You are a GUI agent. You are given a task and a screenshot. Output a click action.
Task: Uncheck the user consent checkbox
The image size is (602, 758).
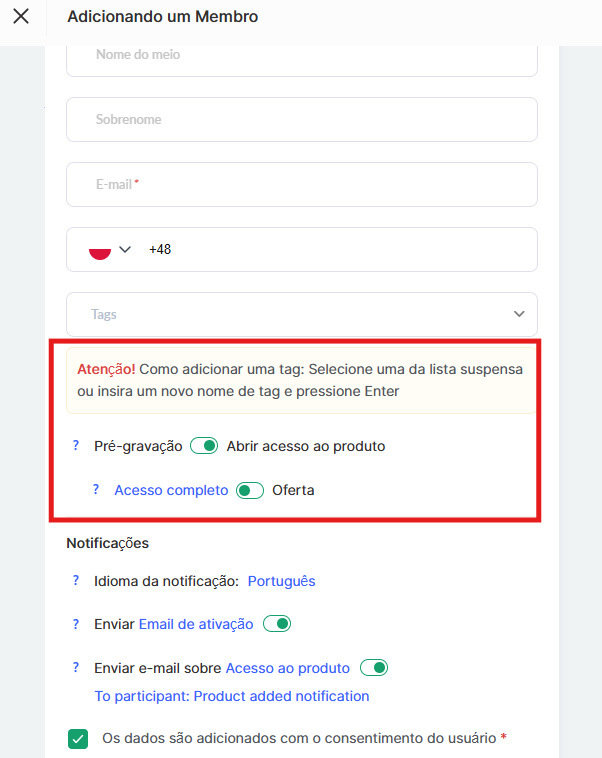click(78, 739)
